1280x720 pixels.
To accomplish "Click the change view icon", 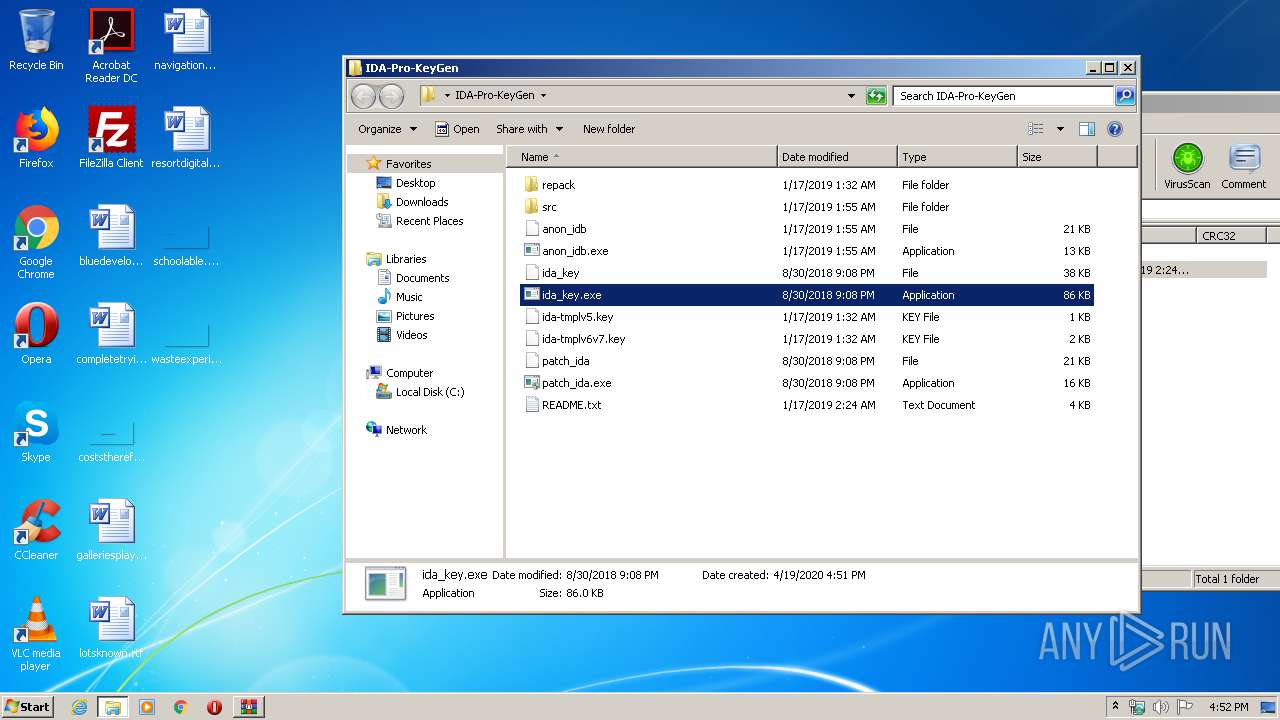I will [1036, 129].
